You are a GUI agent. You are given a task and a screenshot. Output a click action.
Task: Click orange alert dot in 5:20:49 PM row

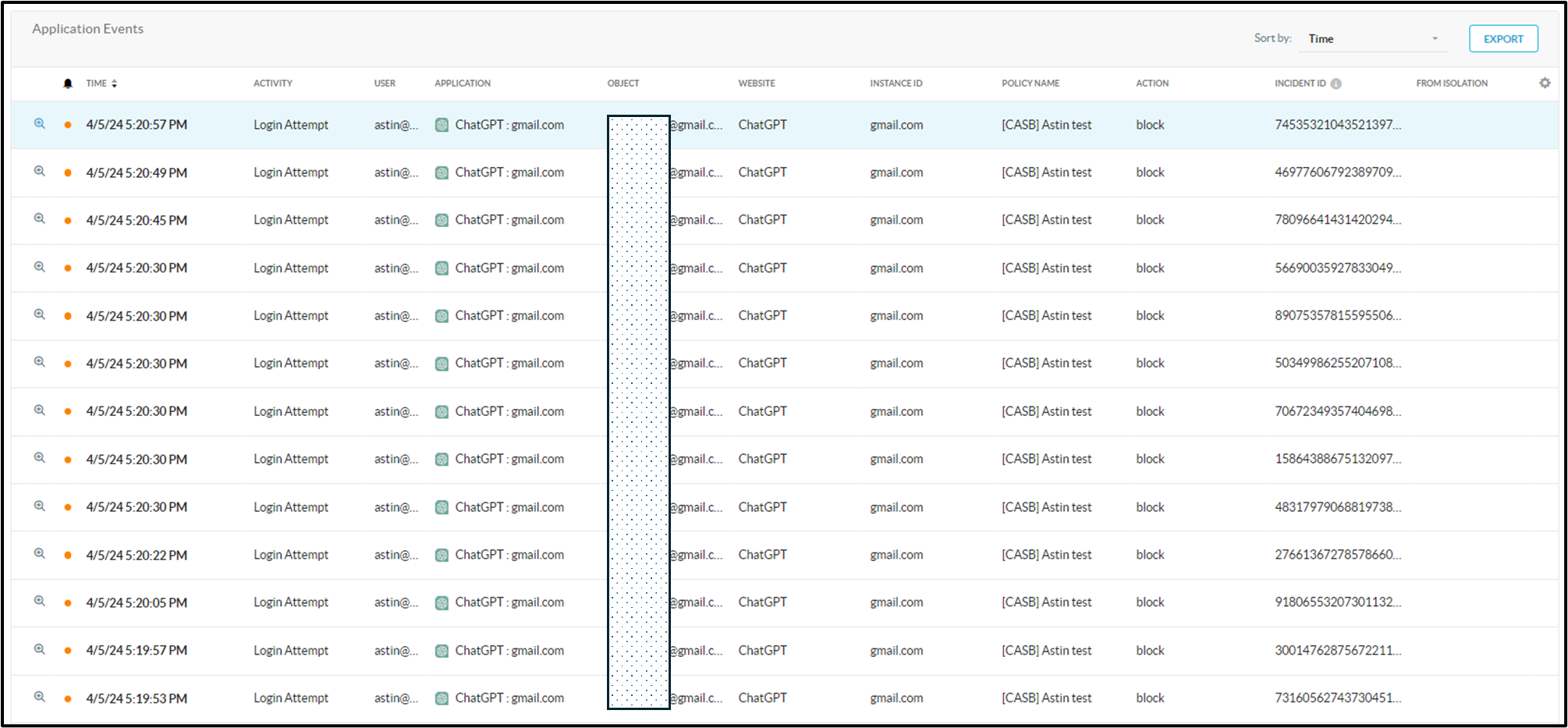68,172
